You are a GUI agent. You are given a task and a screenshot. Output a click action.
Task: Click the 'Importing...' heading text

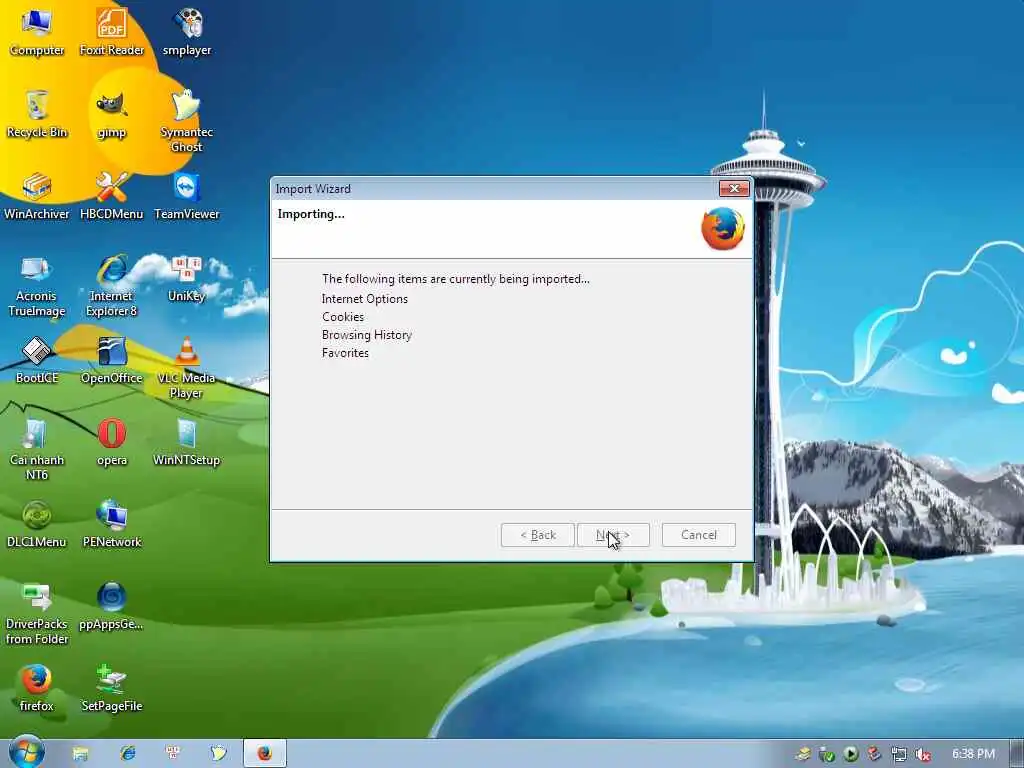click(x=311, y=214)
